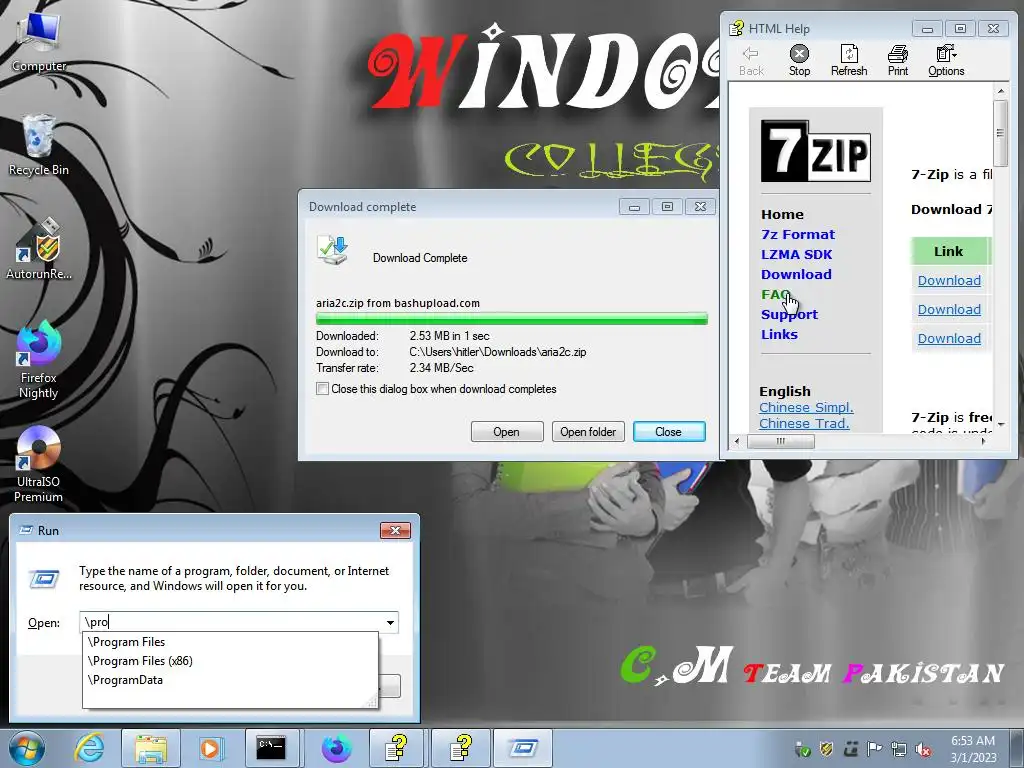The image size is (1024, 768).
Task: Open Options in HTML Help toolbar
Action: 946,61
